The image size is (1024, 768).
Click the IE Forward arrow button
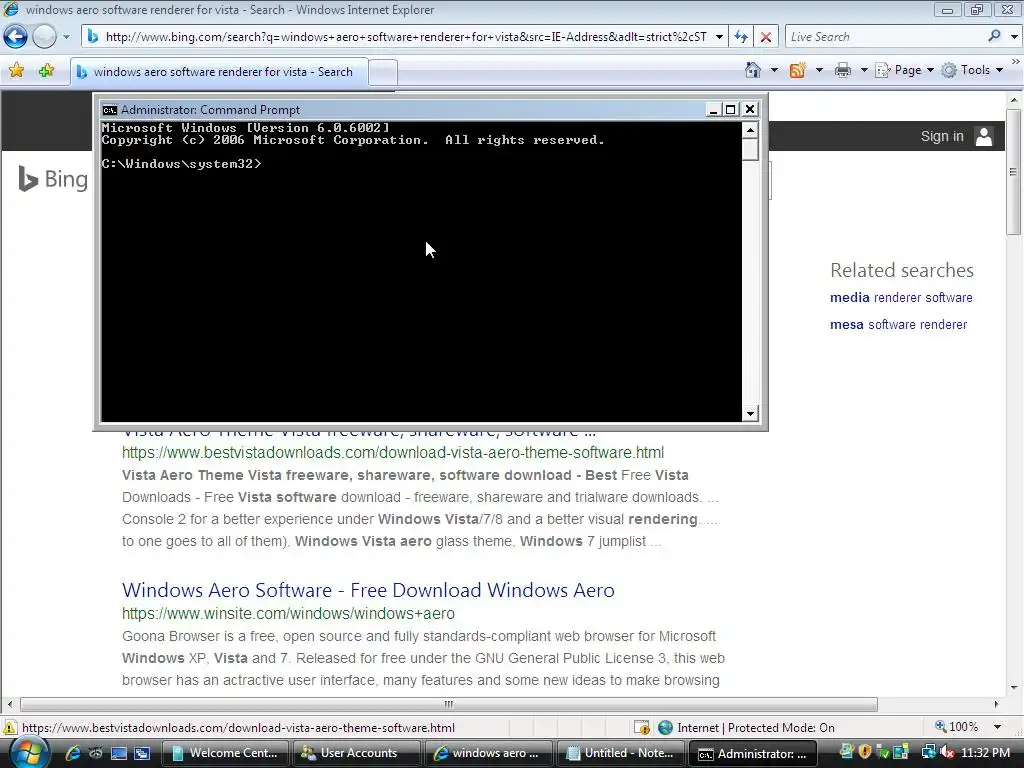[x=44, y=37]
